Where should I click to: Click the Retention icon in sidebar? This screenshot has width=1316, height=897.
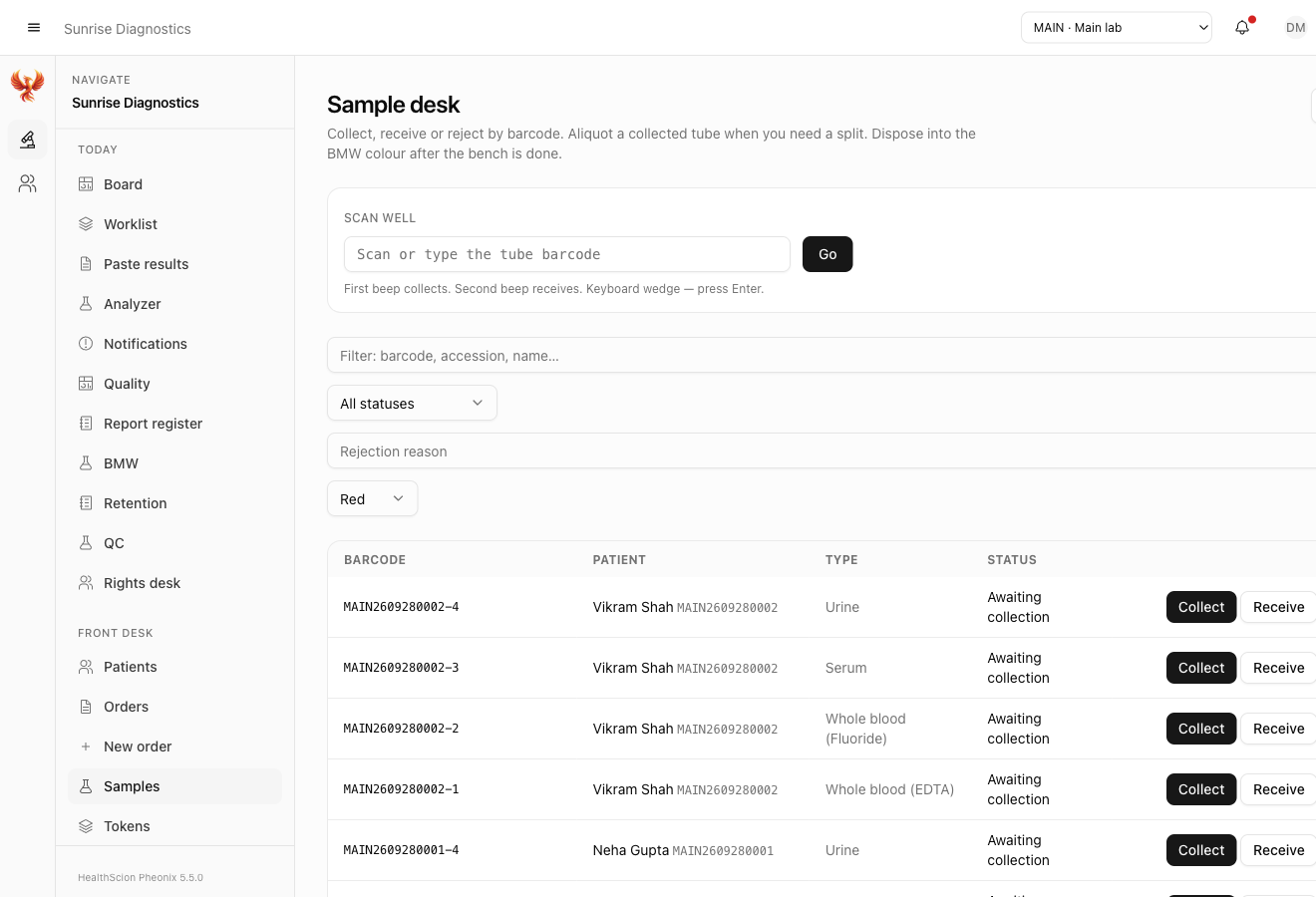(x=86, y=503)
